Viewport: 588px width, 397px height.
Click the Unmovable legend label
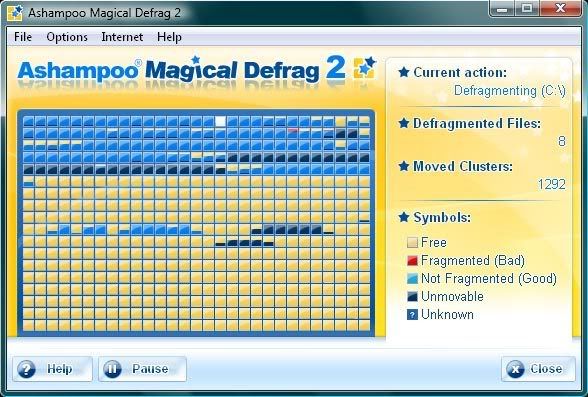tap(452, 297)
